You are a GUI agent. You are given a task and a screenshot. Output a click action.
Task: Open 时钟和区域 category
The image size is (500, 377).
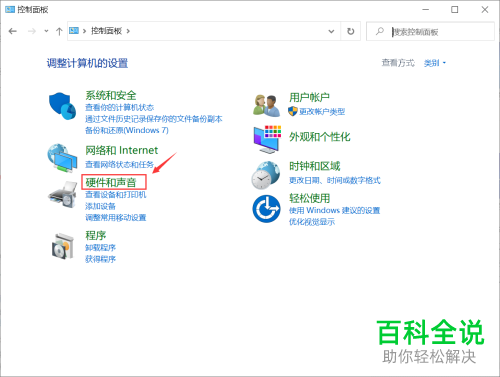(x=315, y=166)
